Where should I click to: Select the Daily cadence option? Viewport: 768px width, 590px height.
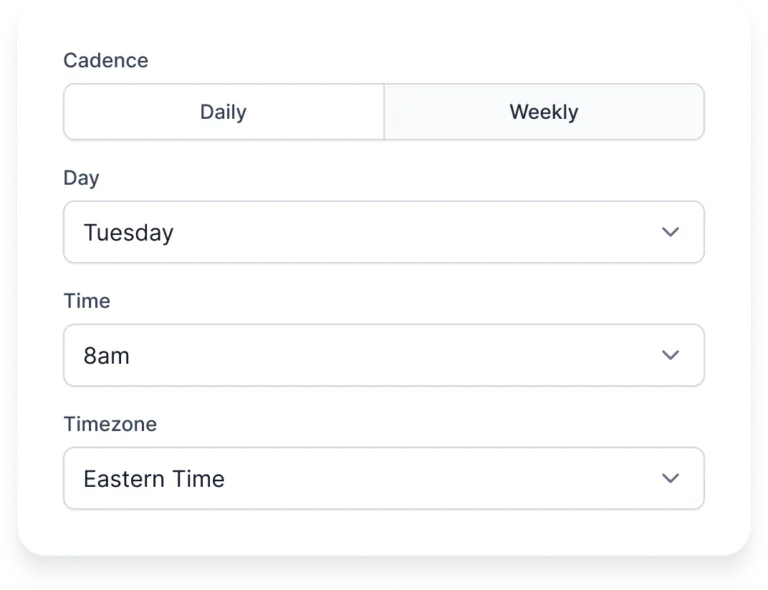click(x=224, y=112)
